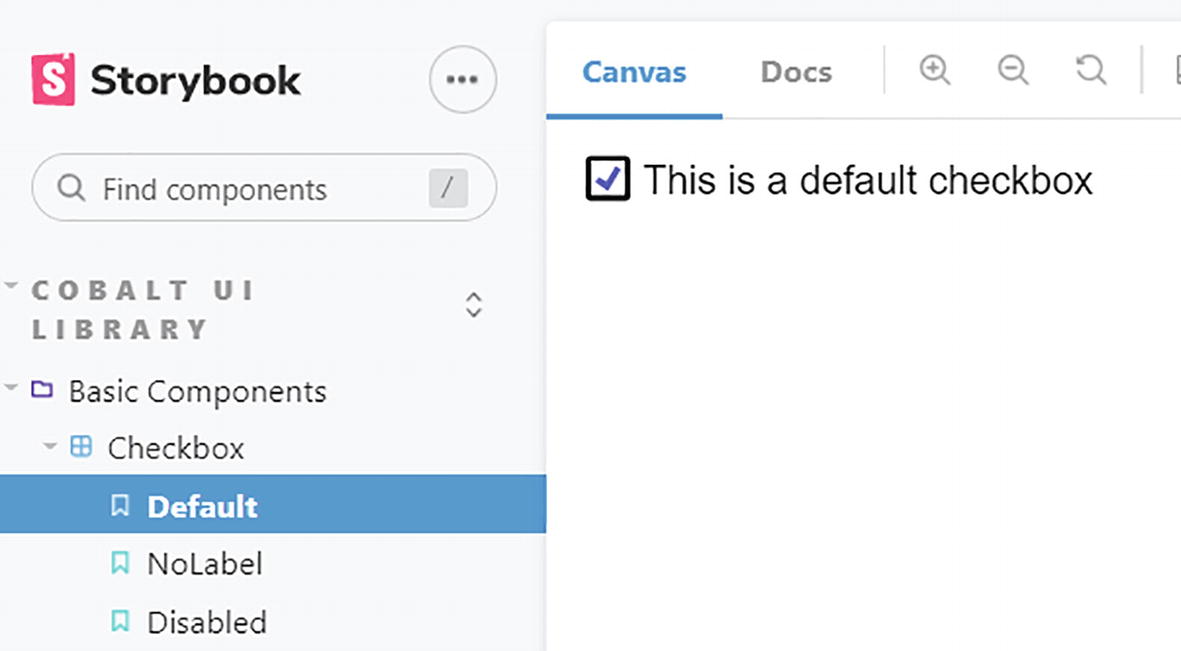Viewport: 1181px width, 651px height.
Task: Click the zoom out magnifier icon
Action: [x=1013, y=70]
